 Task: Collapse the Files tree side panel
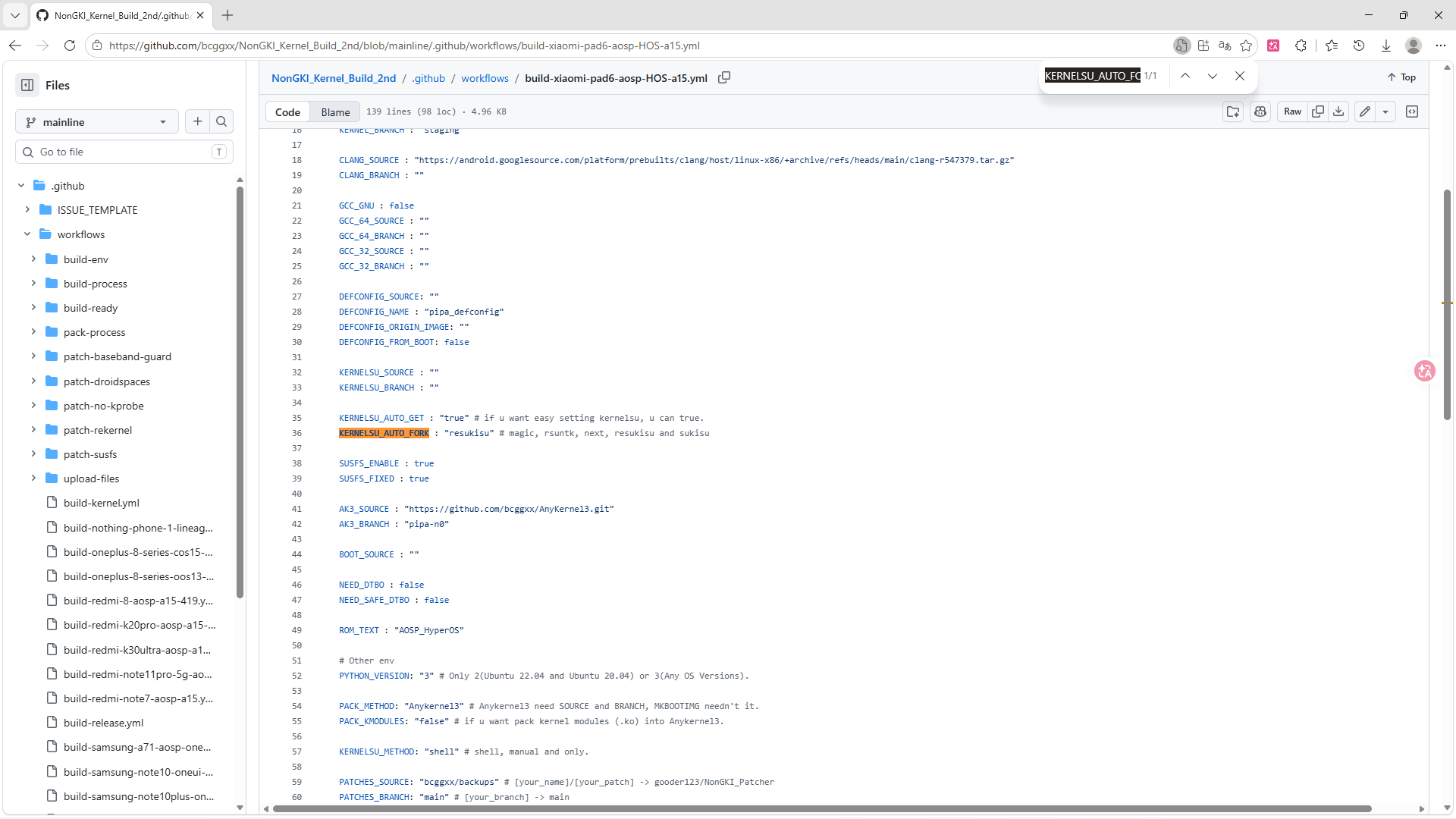tap(27, 85)
